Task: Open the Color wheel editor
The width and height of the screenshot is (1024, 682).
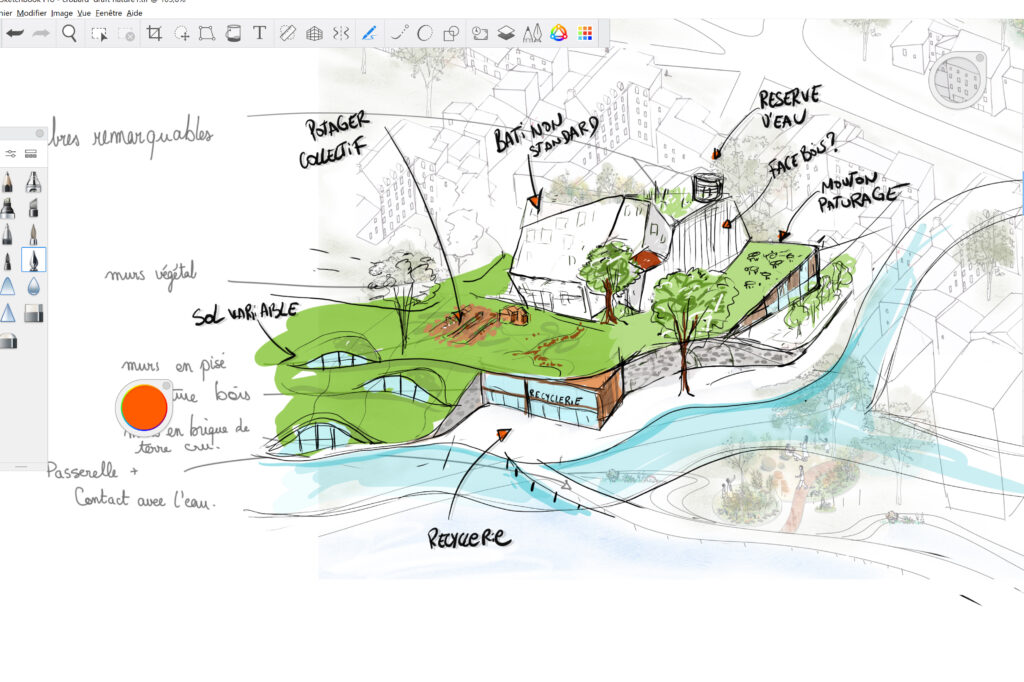Action: (x=558, y=33)
